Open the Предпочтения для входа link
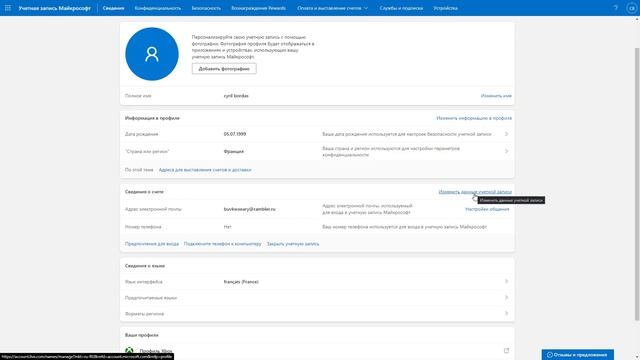This screenshot has width=640, height=360. pos(152,244)
